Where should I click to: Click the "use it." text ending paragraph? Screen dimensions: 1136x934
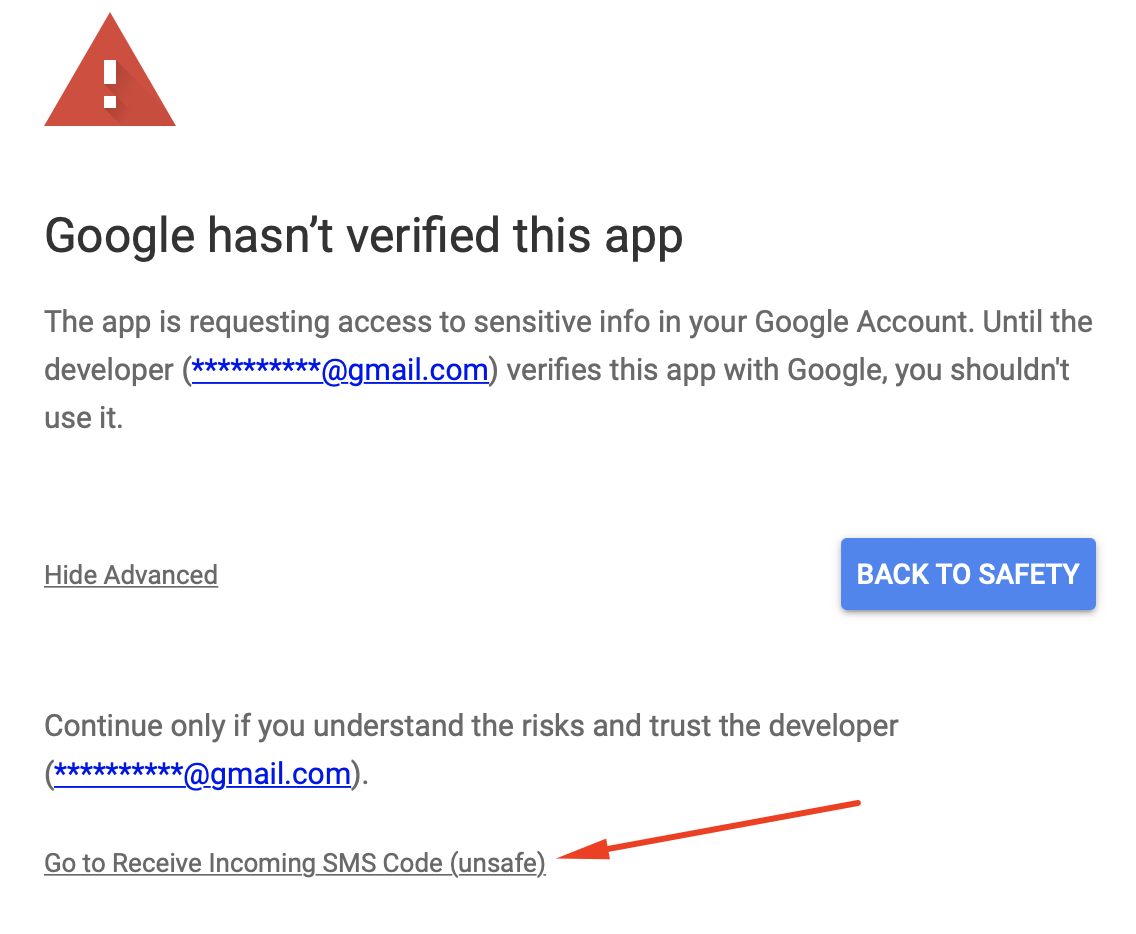(84, 417)
